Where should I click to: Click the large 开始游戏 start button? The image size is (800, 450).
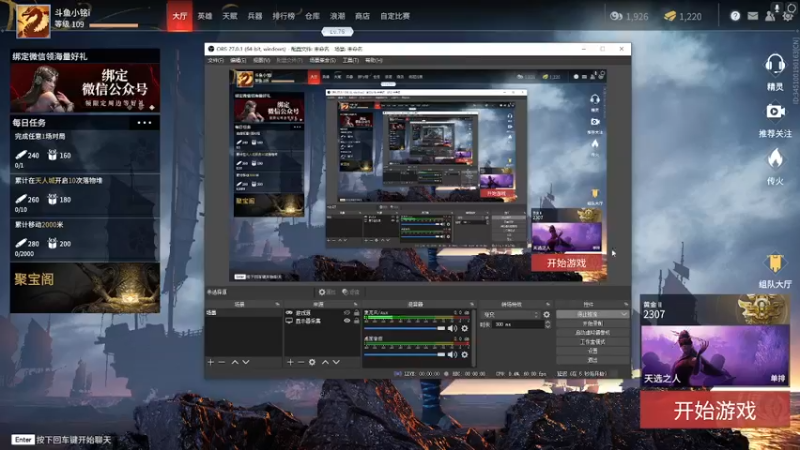[x=715, y=410]
